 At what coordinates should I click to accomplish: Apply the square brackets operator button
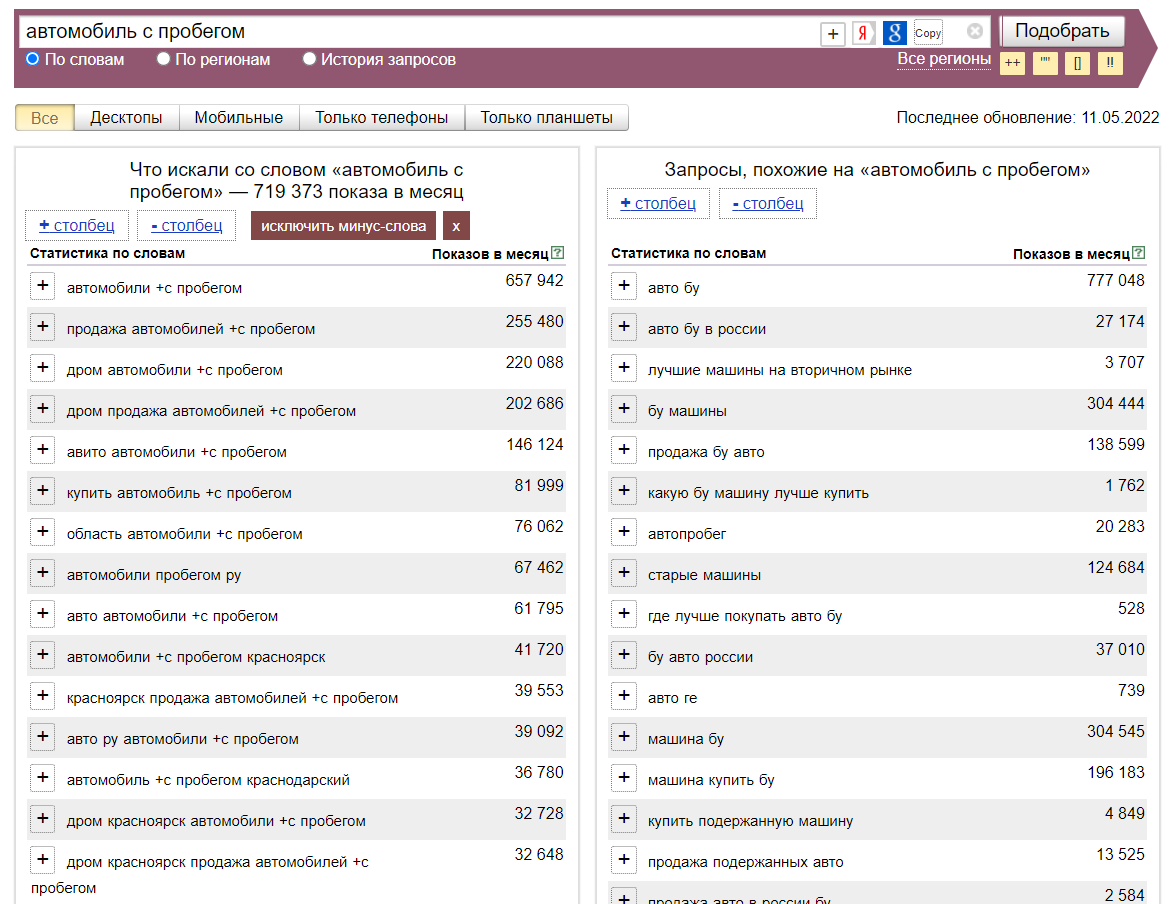click(x=1077, y=63)
